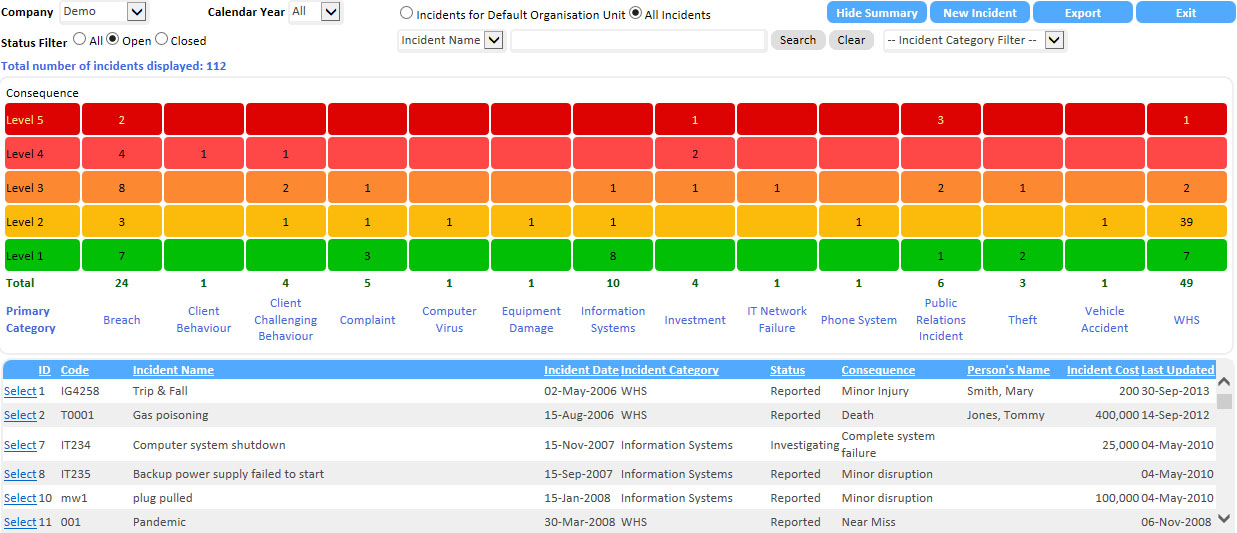Viewport: 1237px width, 533px height.
Task: Click Select link for Gas poisoning incident
Action: click(20, 415)
